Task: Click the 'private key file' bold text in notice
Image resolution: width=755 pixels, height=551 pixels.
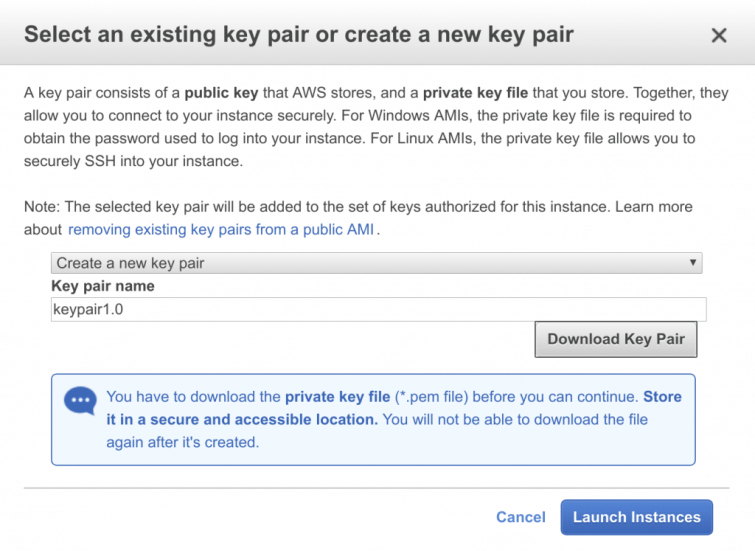Action: (338, 397)
